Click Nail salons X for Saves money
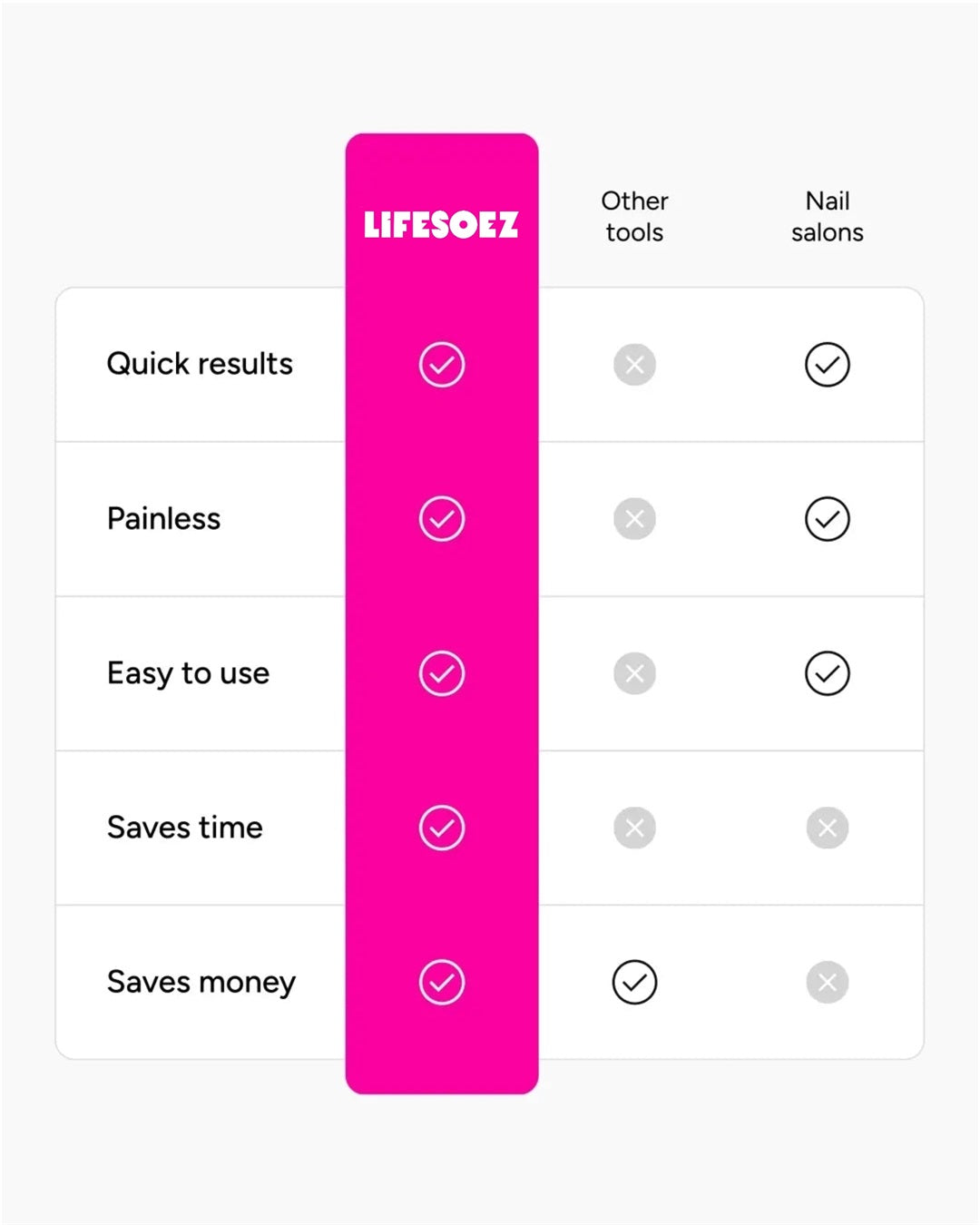This screenshot has height=1225, width=980. [x=828, y=982]
